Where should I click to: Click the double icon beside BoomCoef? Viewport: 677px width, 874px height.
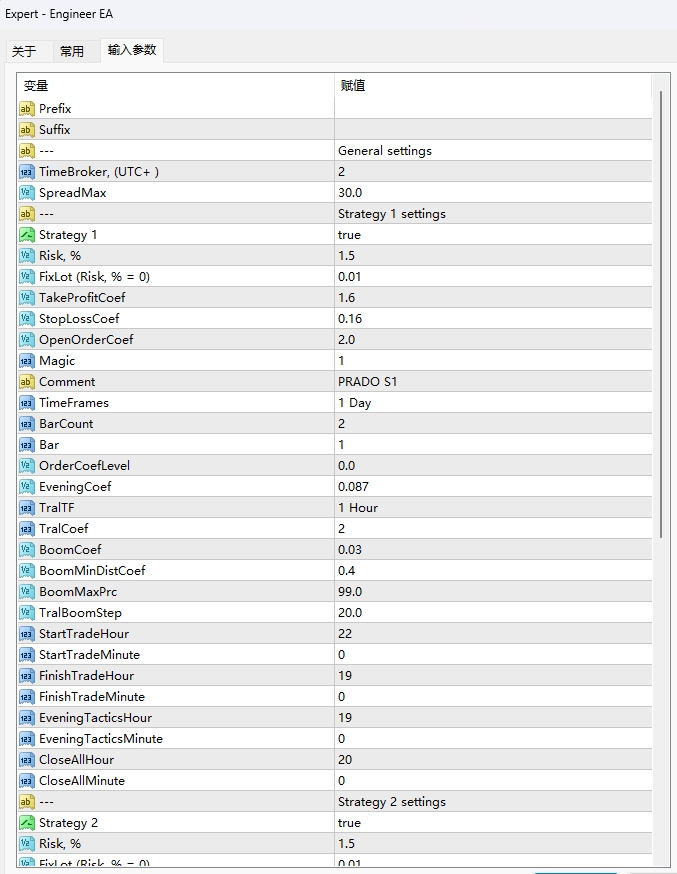(27, 550)
